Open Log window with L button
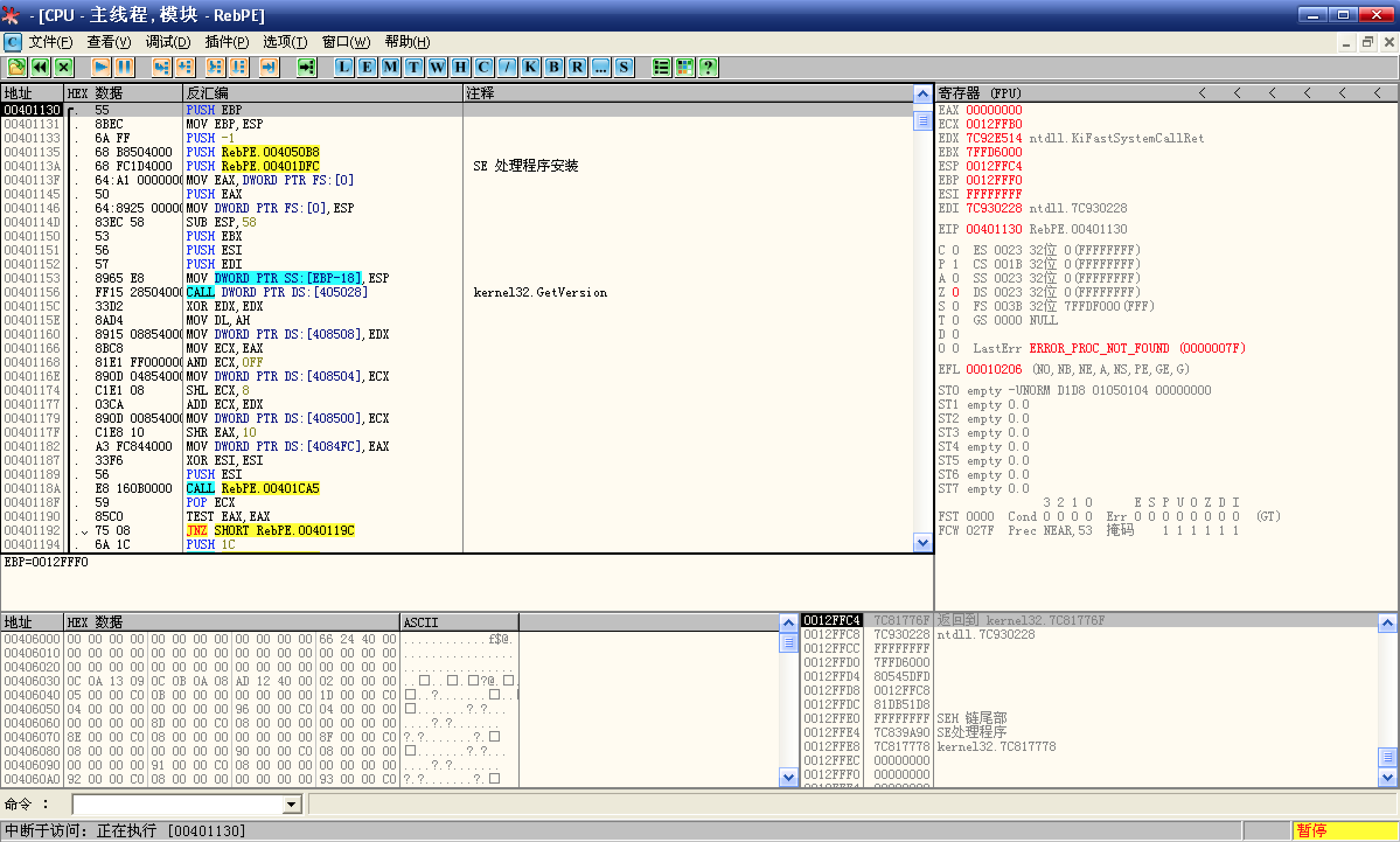The width and height of the screenshot is (1400, 842). click(x=344, y=67)
